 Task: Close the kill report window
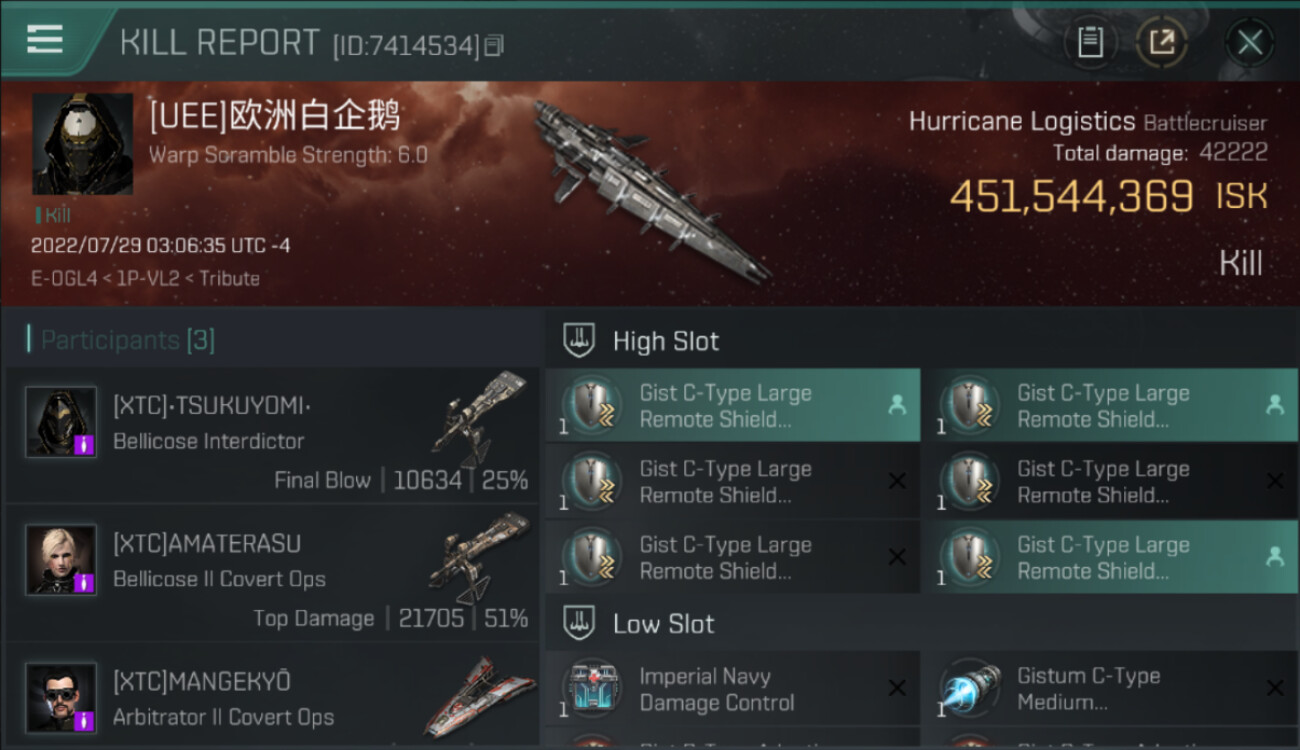[1249, 42]
